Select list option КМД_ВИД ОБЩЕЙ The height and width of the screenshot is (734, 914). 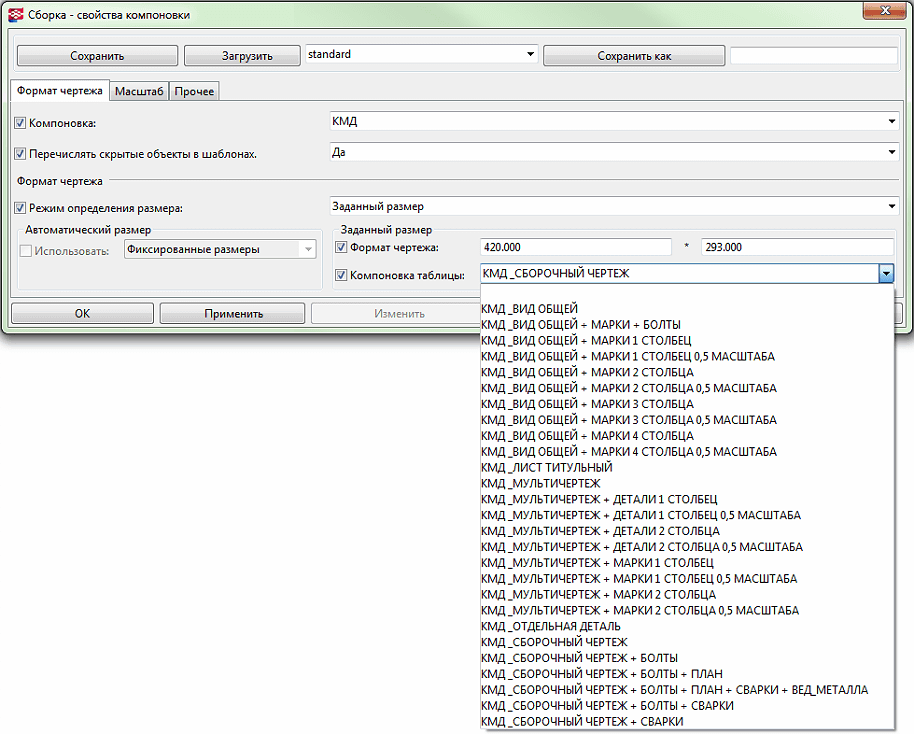click(x=687, y=309)
